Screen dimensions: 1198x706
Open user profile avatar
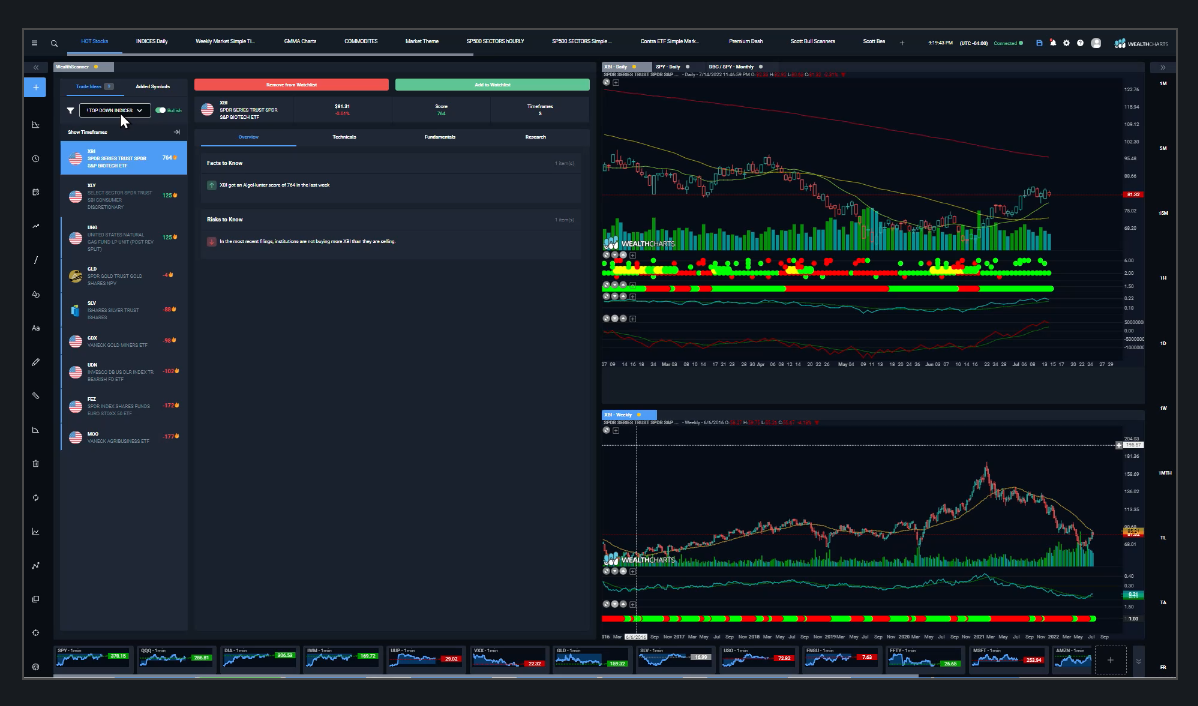[1096, 43]
